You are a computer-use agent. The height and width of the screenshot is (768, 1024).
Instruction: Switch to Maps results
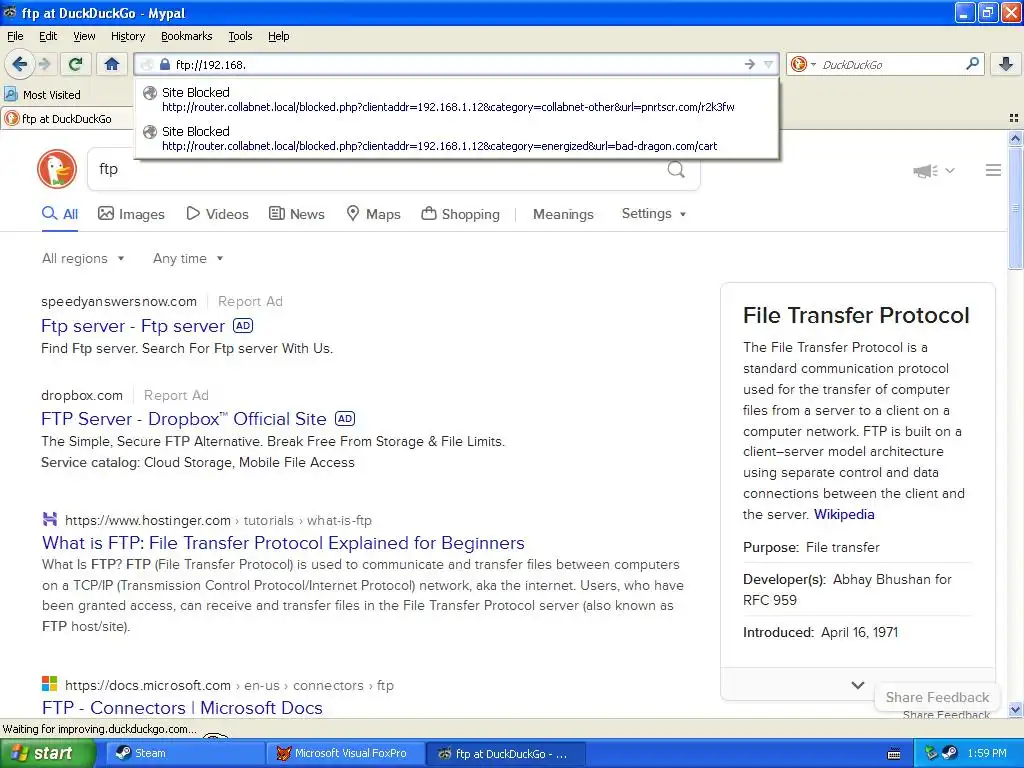pos(373,214)
